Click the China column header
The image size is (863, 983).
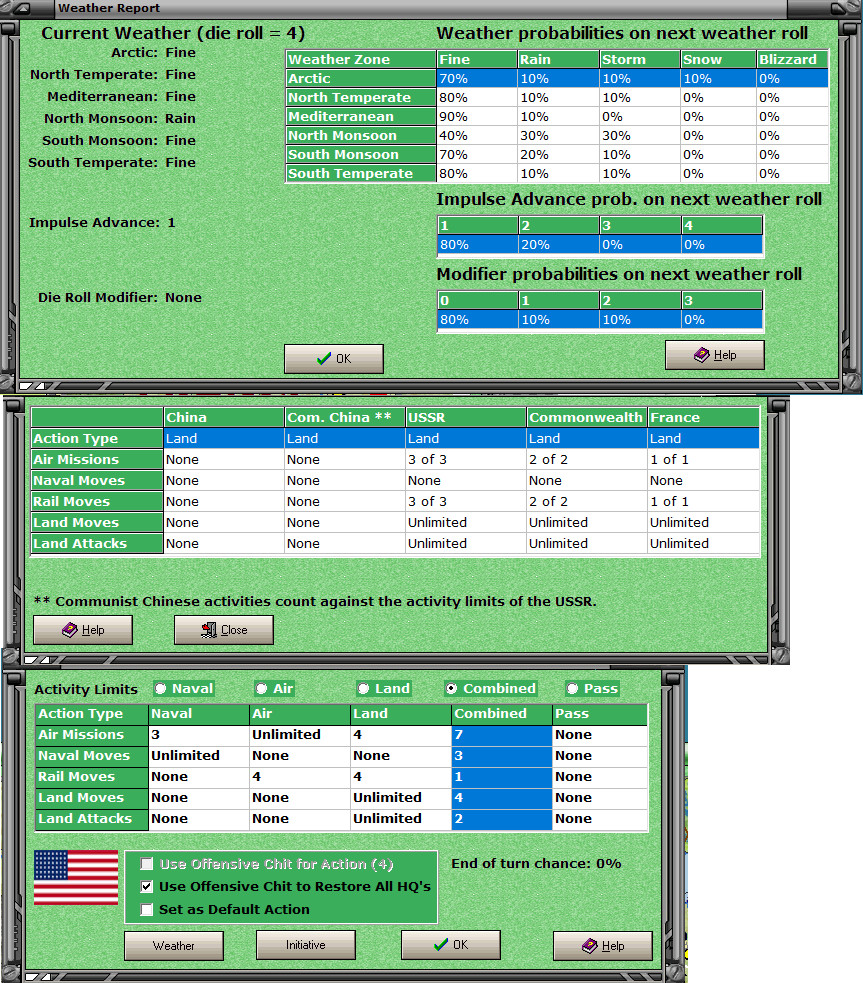(224, 418)
